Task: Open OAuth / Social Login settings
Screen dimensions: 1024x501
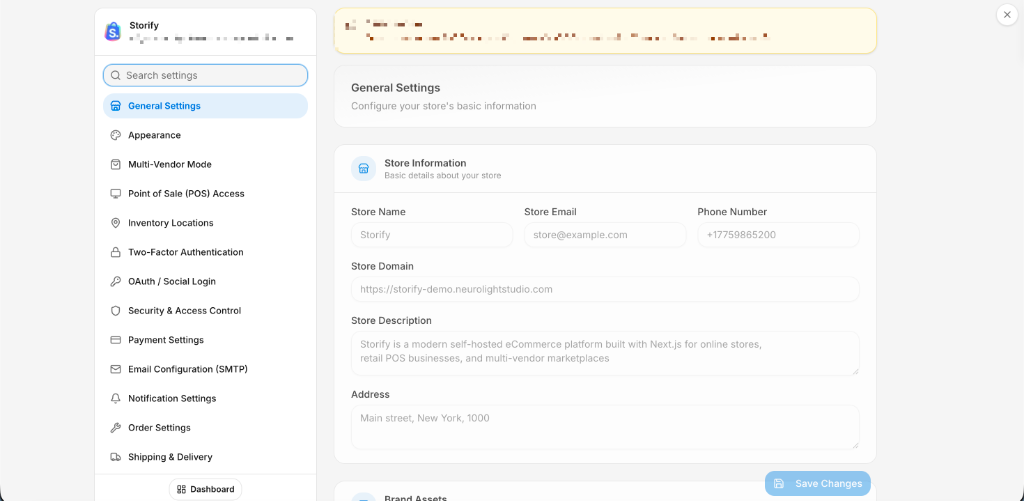Action: pos(205,282)
